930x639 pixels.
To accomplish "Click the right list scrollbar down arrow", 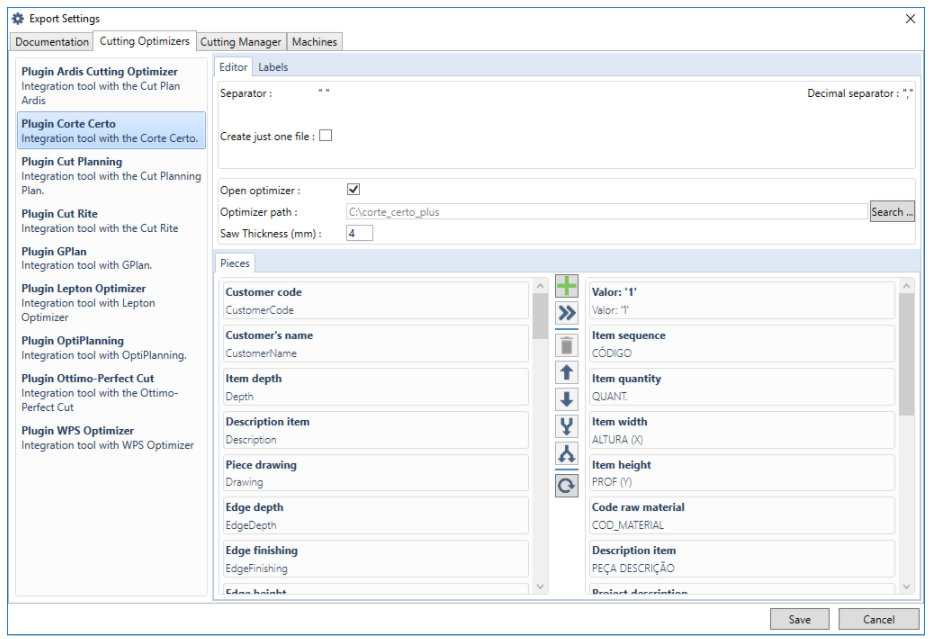I will click(906, 587).
